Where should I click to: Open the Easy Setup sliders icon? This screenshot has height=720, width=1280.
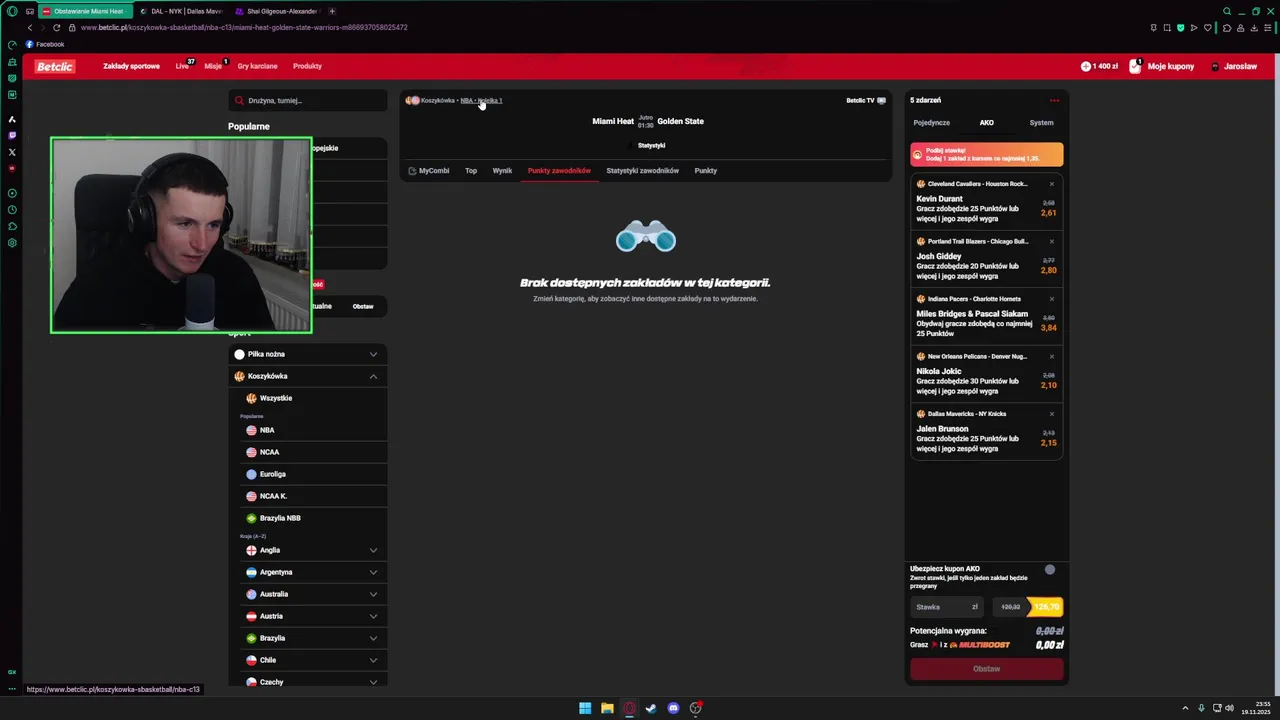[x=1267, y=27]
